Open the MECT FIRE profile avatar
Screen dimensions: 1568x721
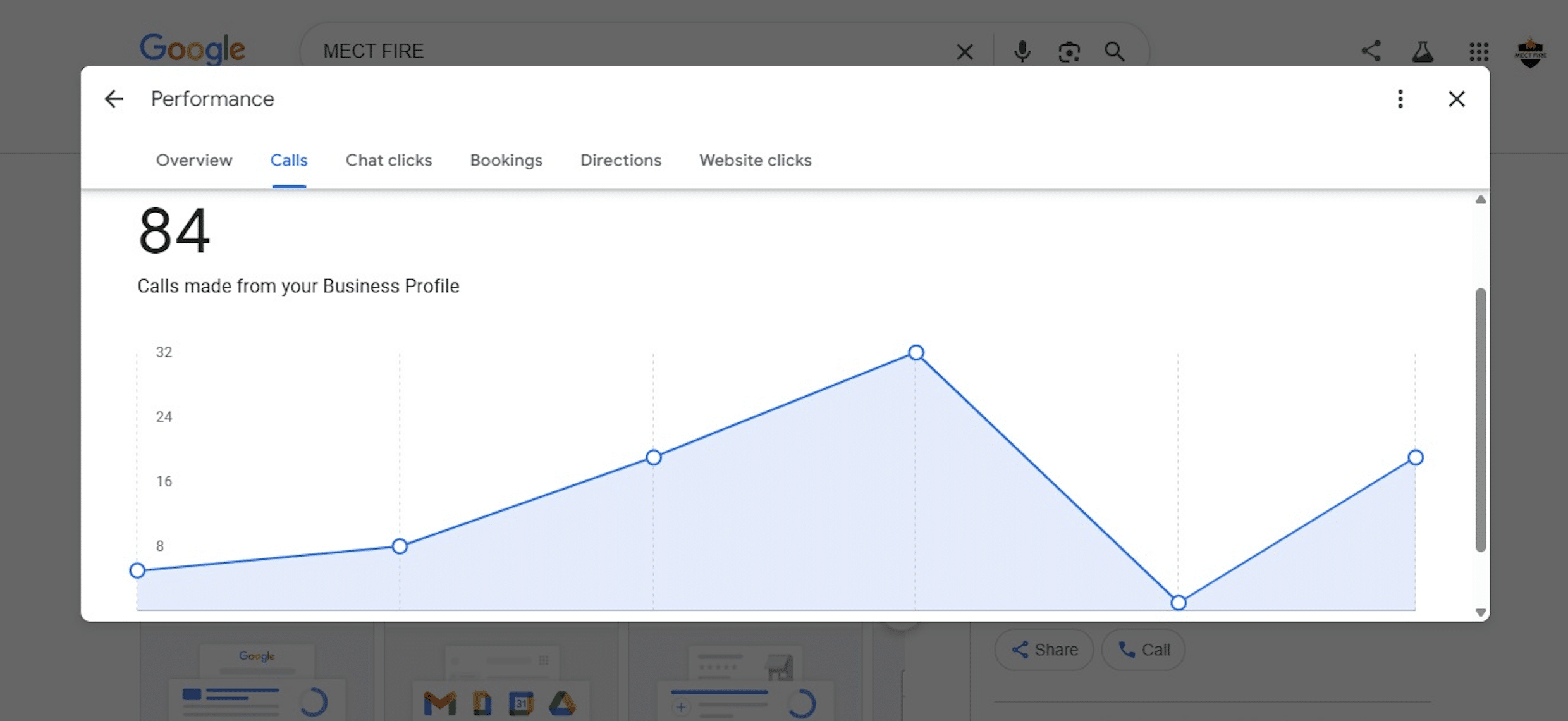tap(1531, 51)
